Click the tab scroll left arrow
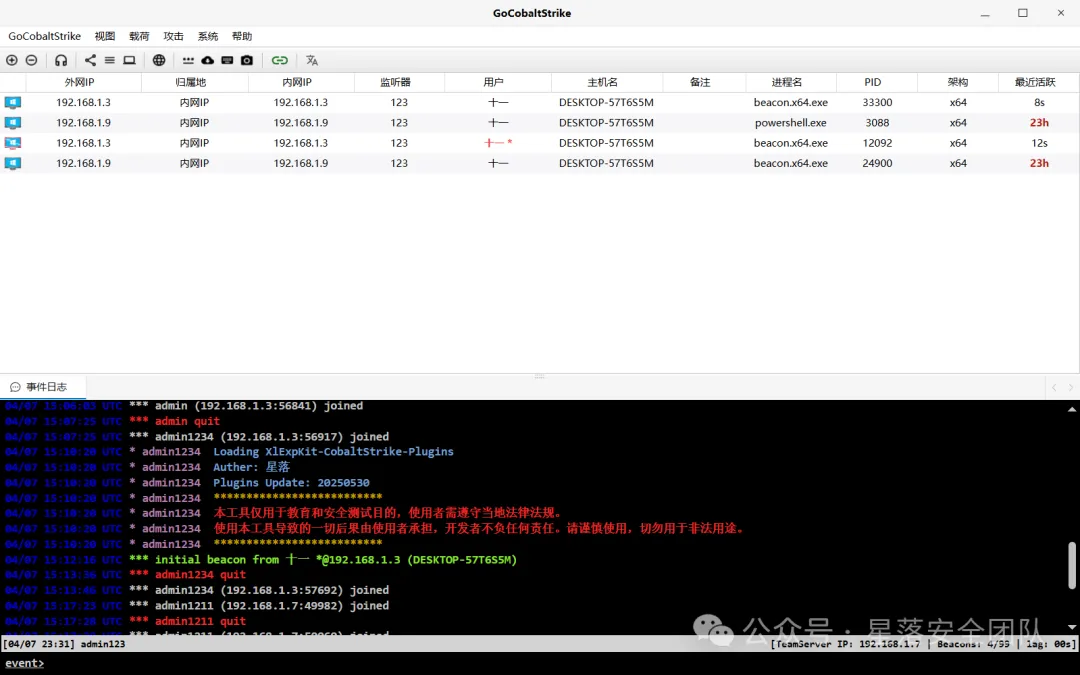 click(x=1054, y=388)
